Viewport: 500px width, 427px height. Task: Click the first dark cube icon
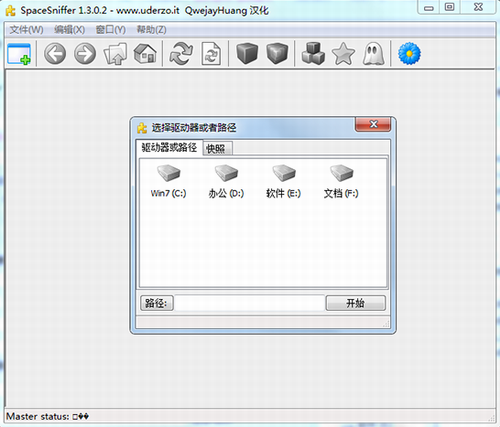coord(247,53)
